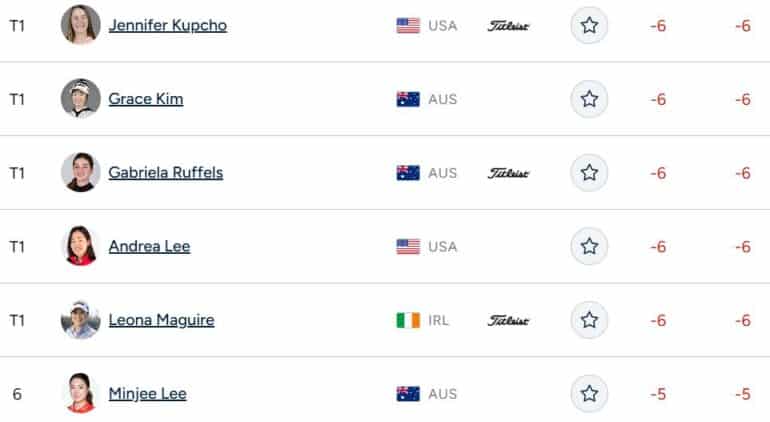This screenshot has width=770, height=422.
Task: Go to Gabriela Ruffels profile link
Action: (x=165, y=173)
